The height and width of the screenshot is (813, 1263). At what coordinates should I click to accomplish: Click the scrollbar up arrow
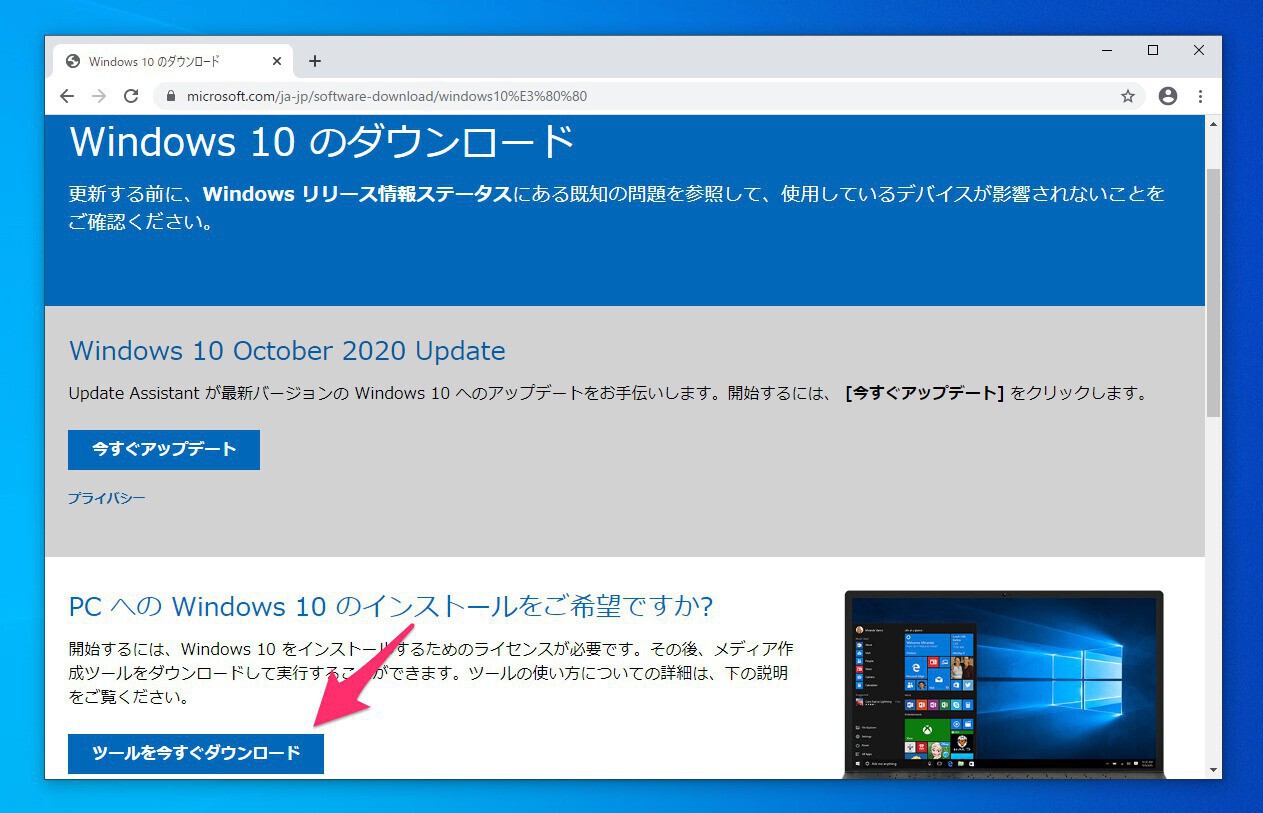pyautogui.click(x=1213, y=123)
